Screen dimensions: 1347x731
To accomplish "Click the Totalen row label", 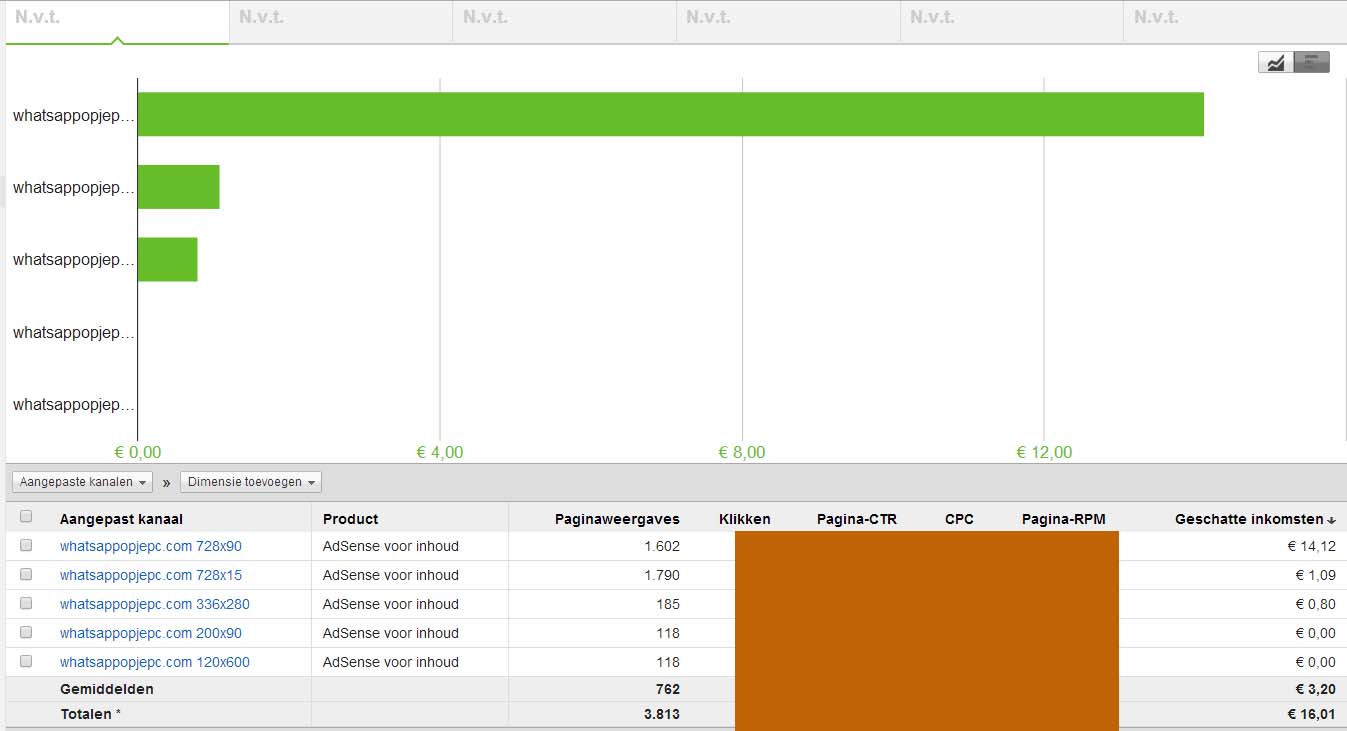I will coord(92,714).
